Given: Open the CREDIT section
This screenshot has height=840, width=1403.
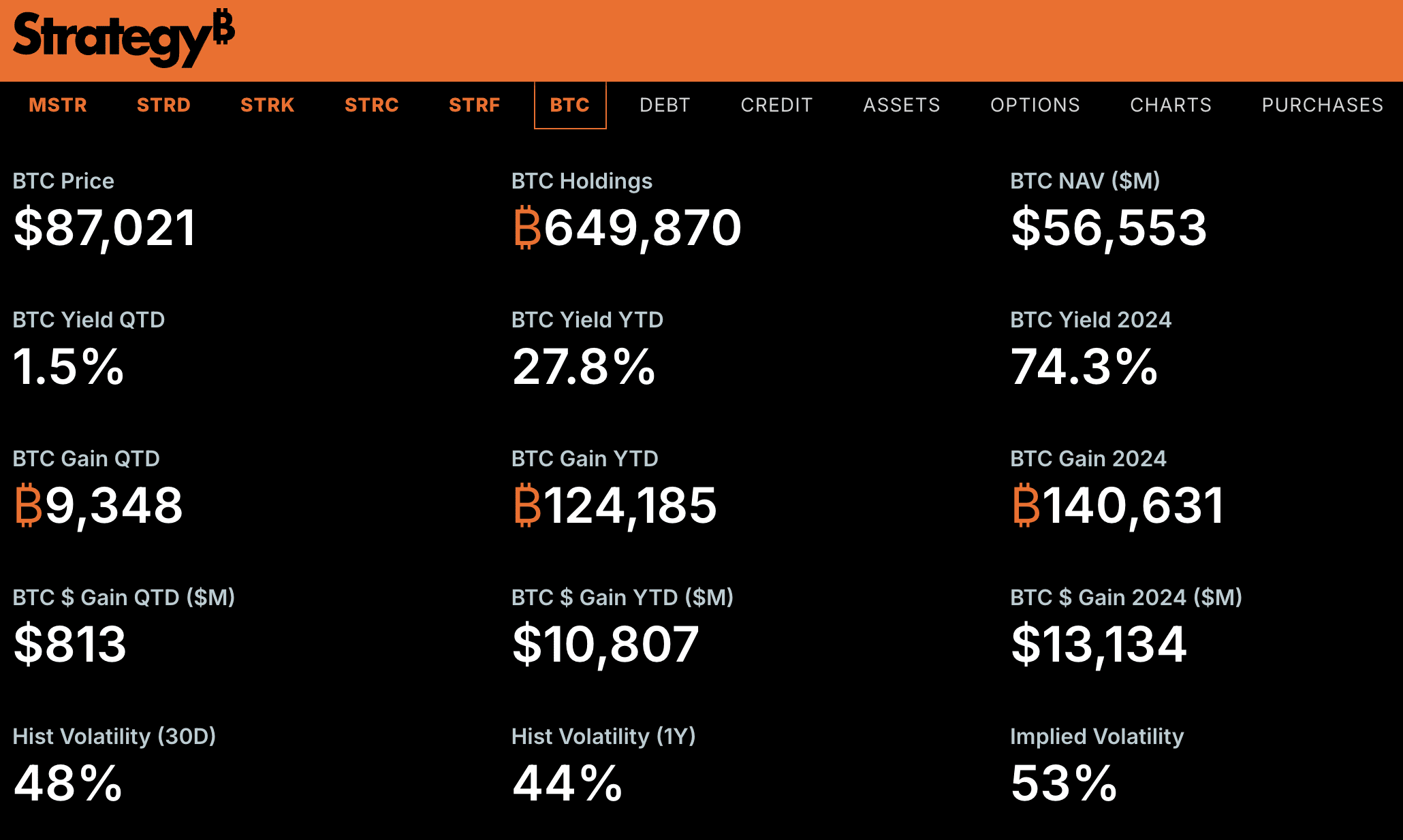Looking at the screenshot, I should click(x=776, y=105).
